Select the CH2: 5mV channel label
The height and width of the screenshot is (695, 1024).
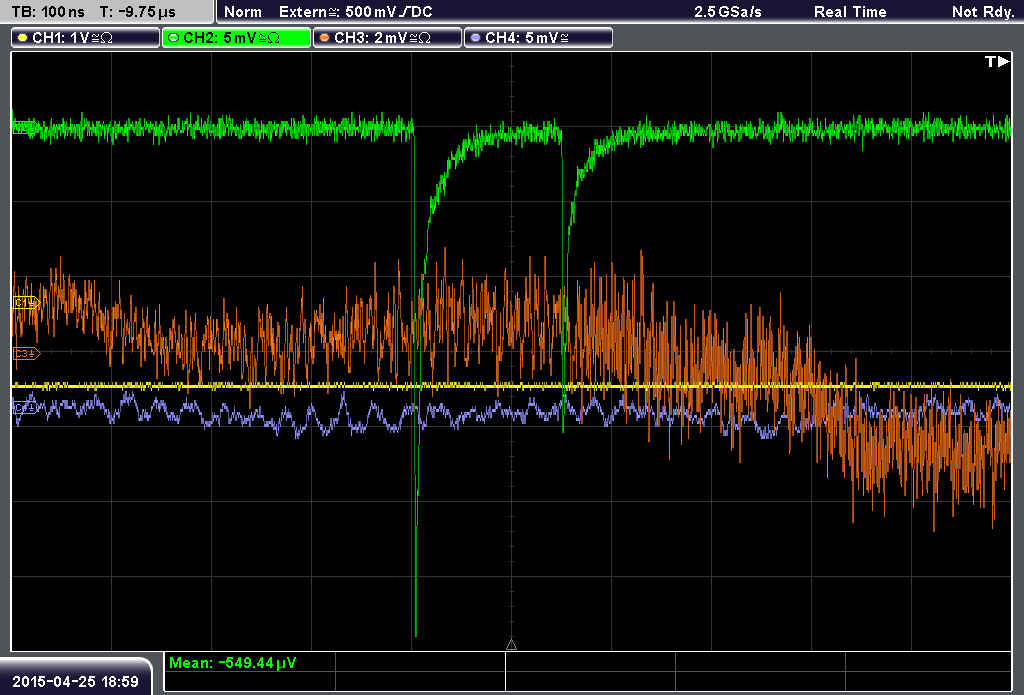coord(236,38)
